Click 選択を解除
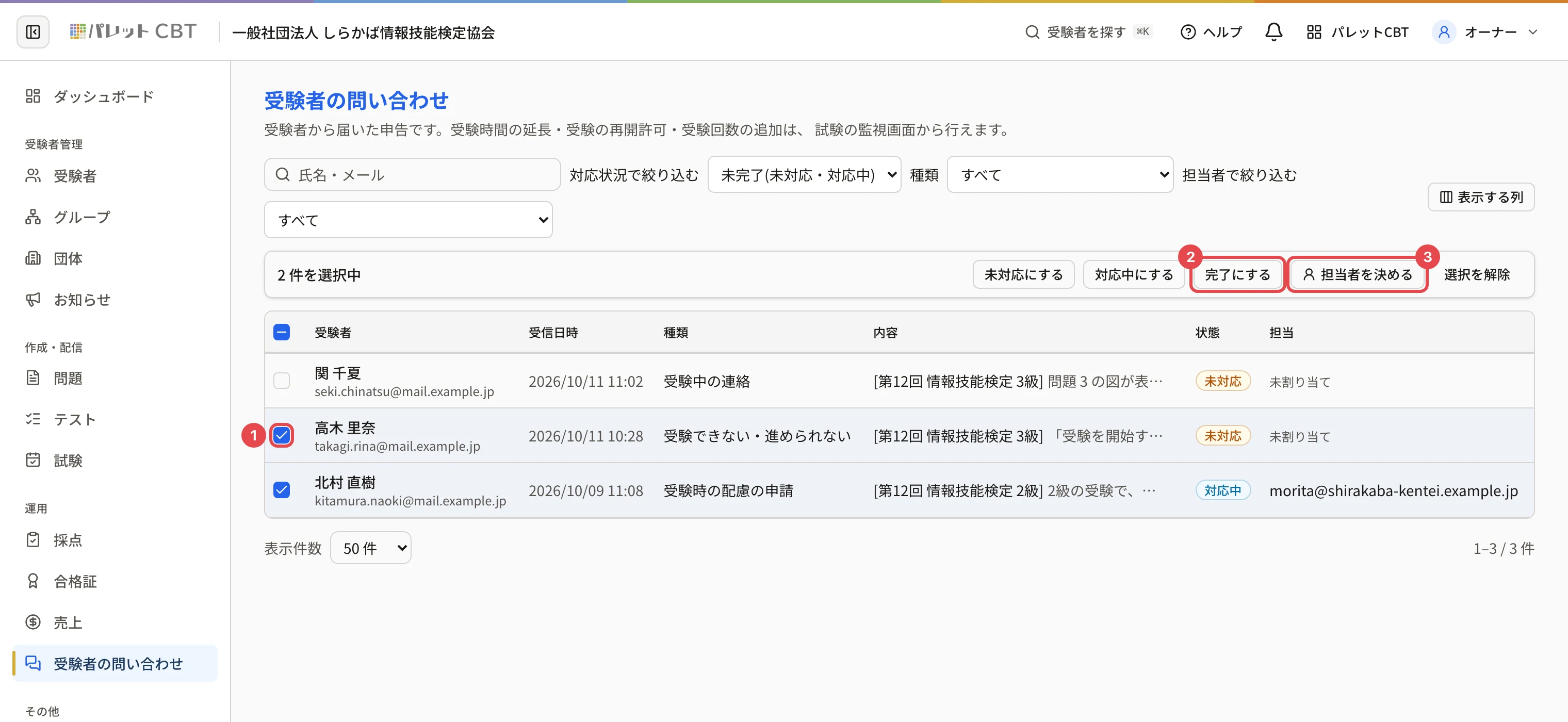Viewport: 1568px width, 722px height. [x=1477, y=274]
